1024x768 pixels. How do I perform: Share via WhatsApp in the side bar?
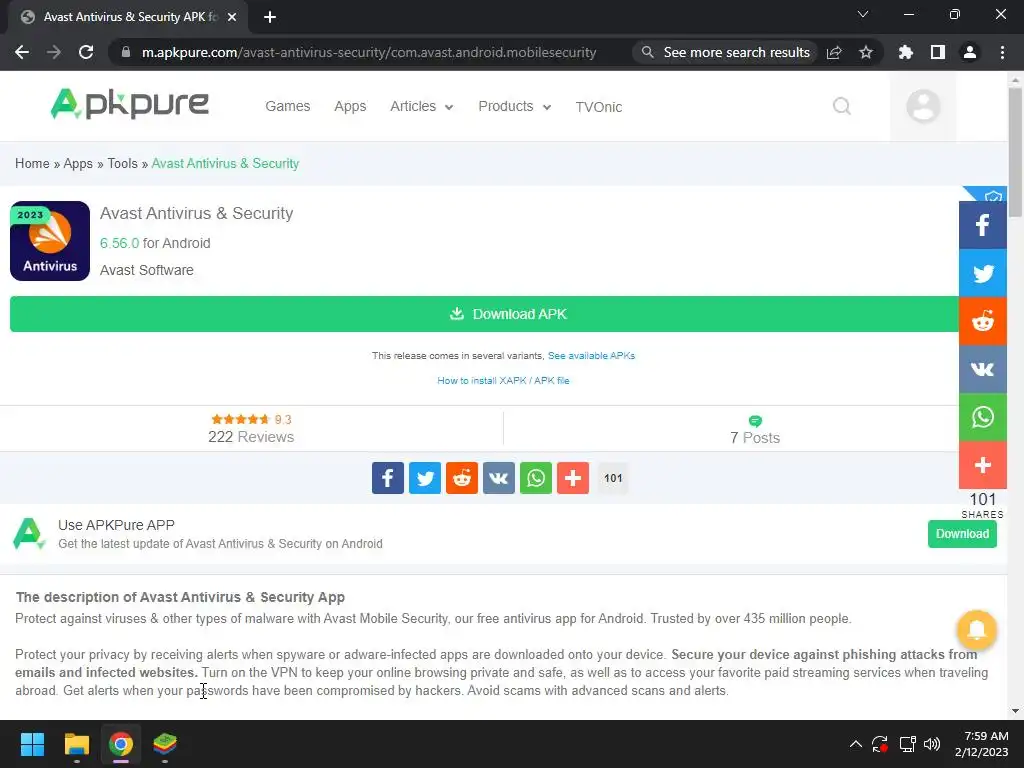pos(982,417)
